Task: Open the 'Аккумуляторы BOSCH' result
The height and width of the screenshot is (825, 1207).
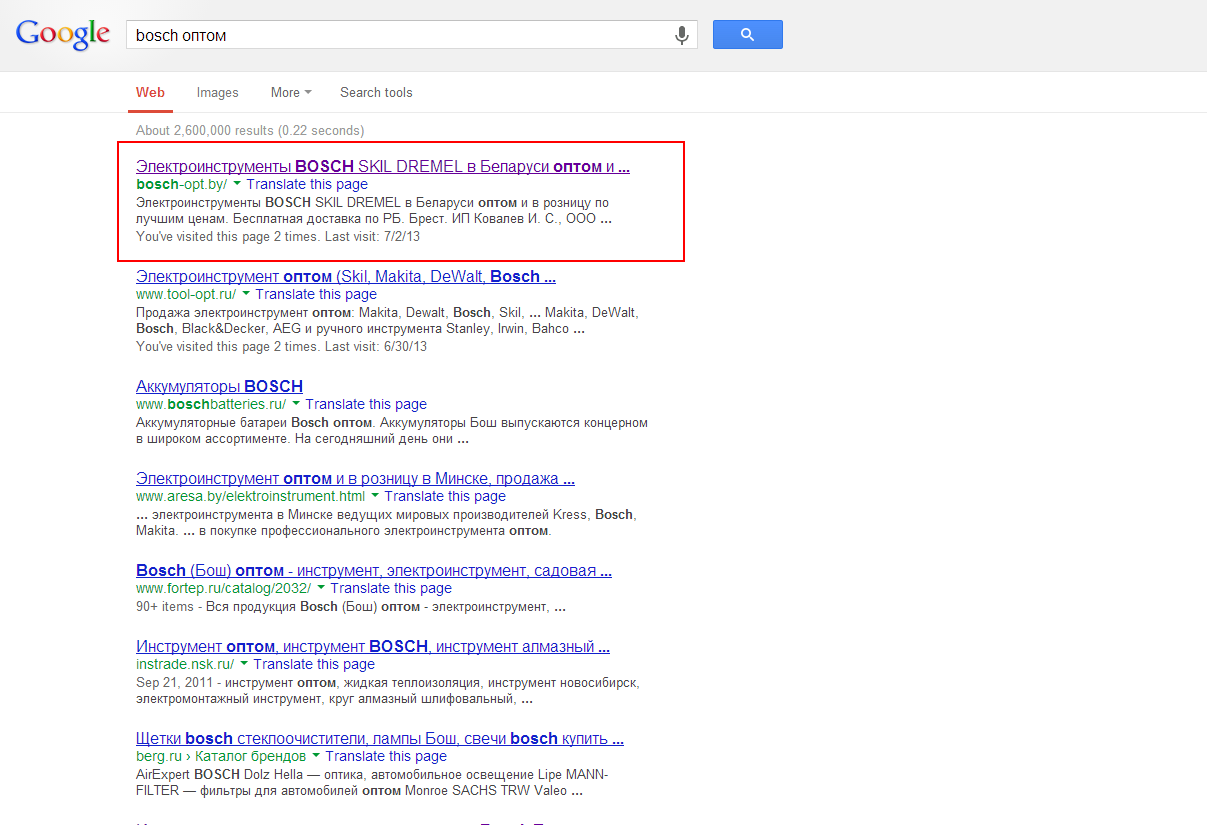Action: (219, 386)
